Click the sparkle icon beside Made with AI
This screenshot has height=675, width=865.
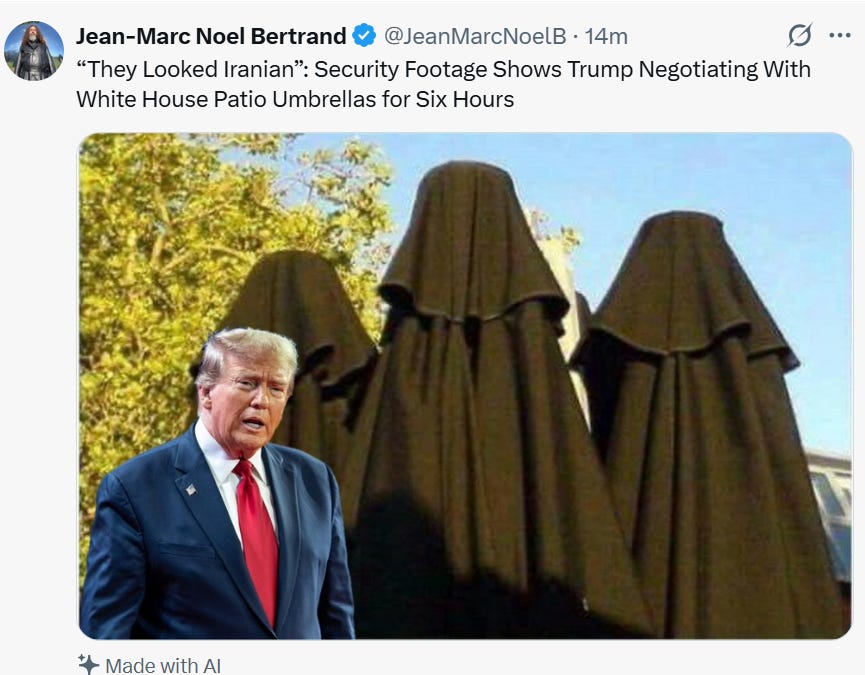tap(88, 665)
